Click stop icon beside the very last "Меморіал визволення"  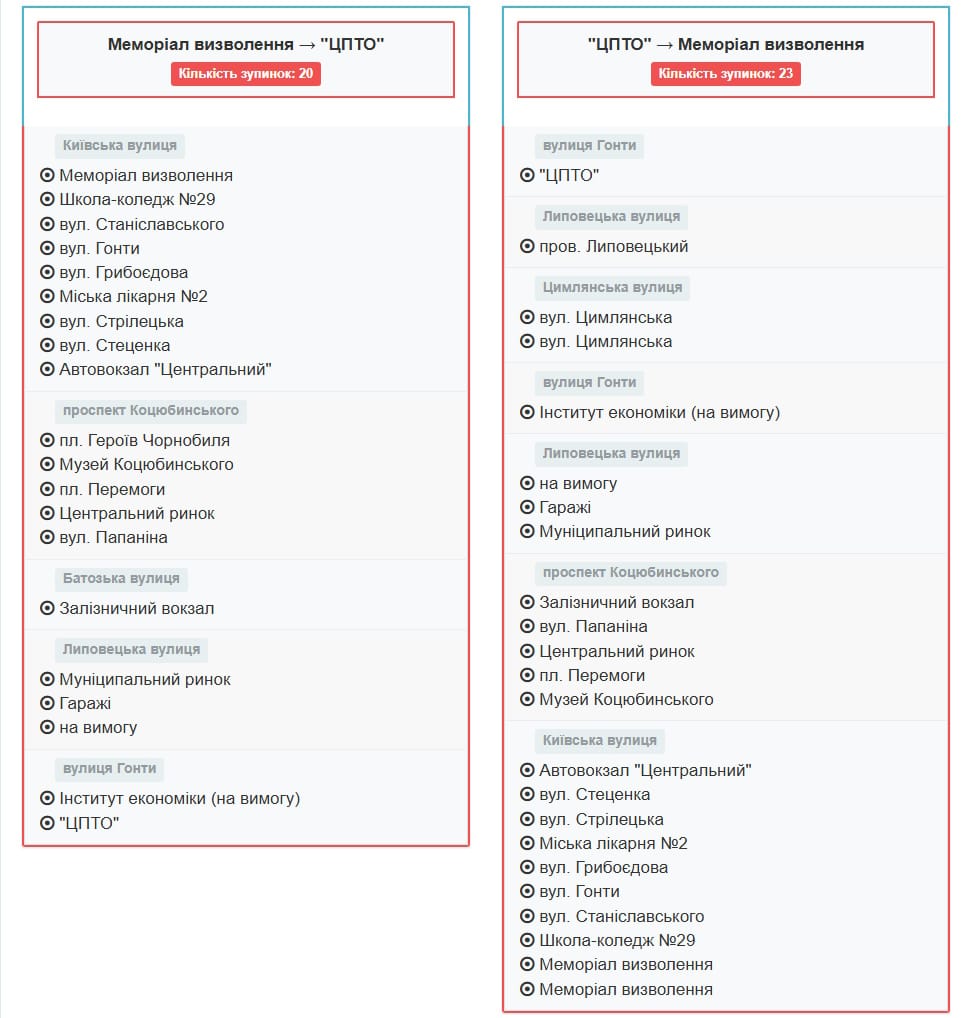tap(527, 989)
